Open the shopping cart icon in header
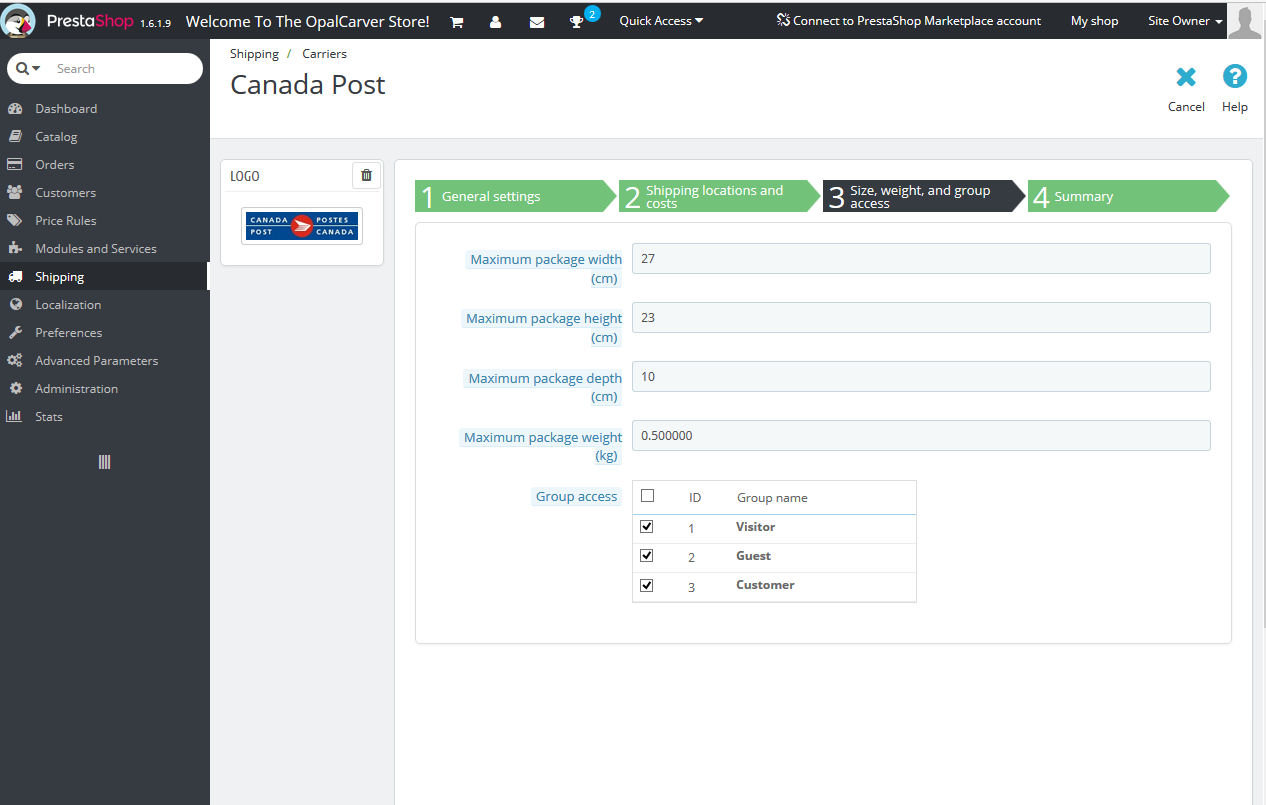This screenshot has height=805, width=1266. pos(457,22)
